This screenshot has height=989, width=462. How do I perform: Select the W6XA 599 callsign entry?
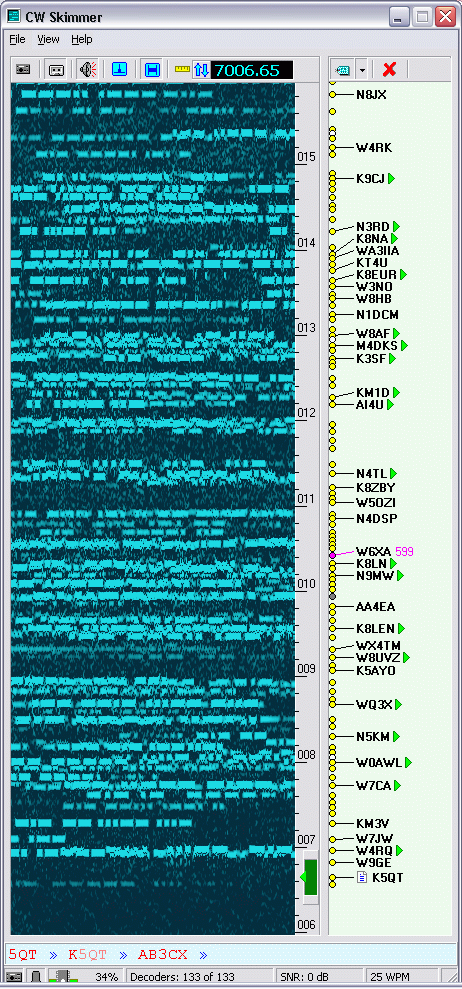click(384, 552)
